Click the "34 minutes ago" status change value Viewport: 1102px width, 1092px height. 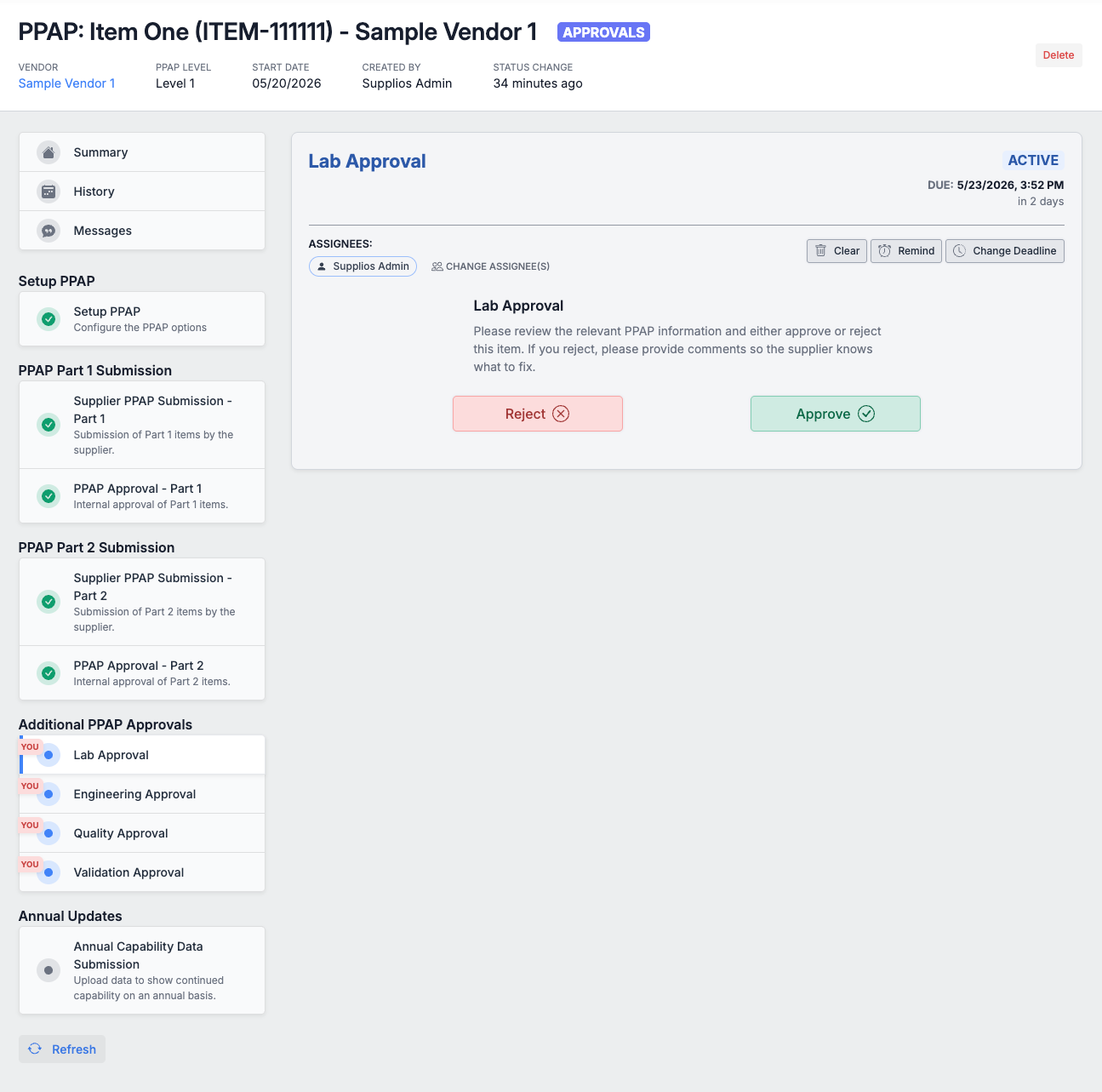click(x=538, y=83)
